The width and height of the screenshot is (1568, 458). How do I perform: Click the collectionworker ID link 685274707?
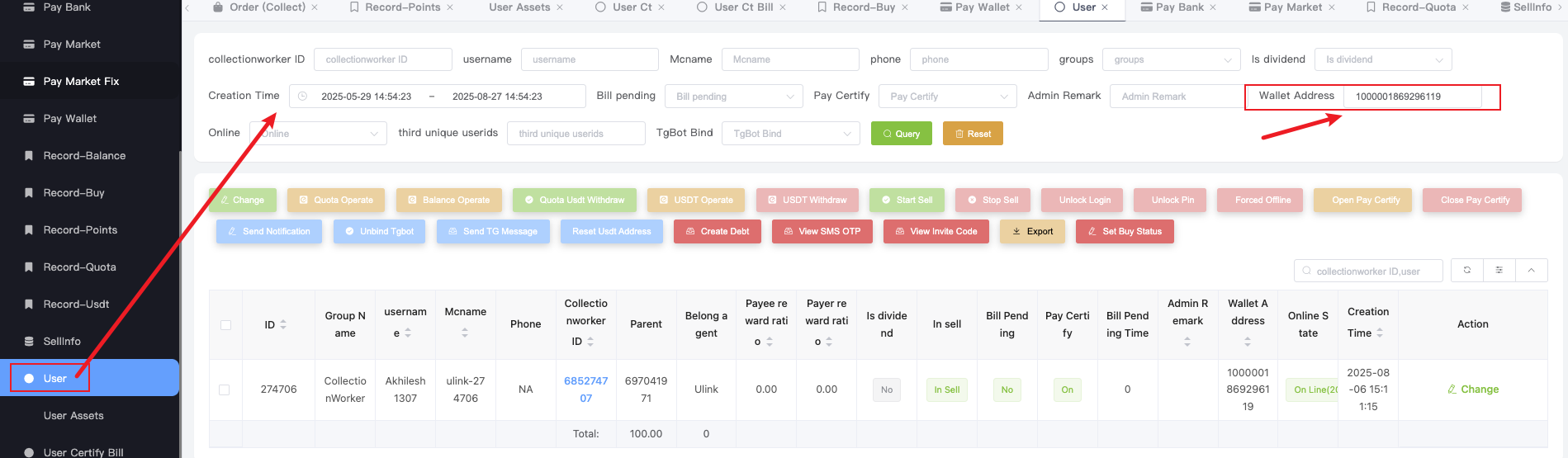[x=585, y=390]
